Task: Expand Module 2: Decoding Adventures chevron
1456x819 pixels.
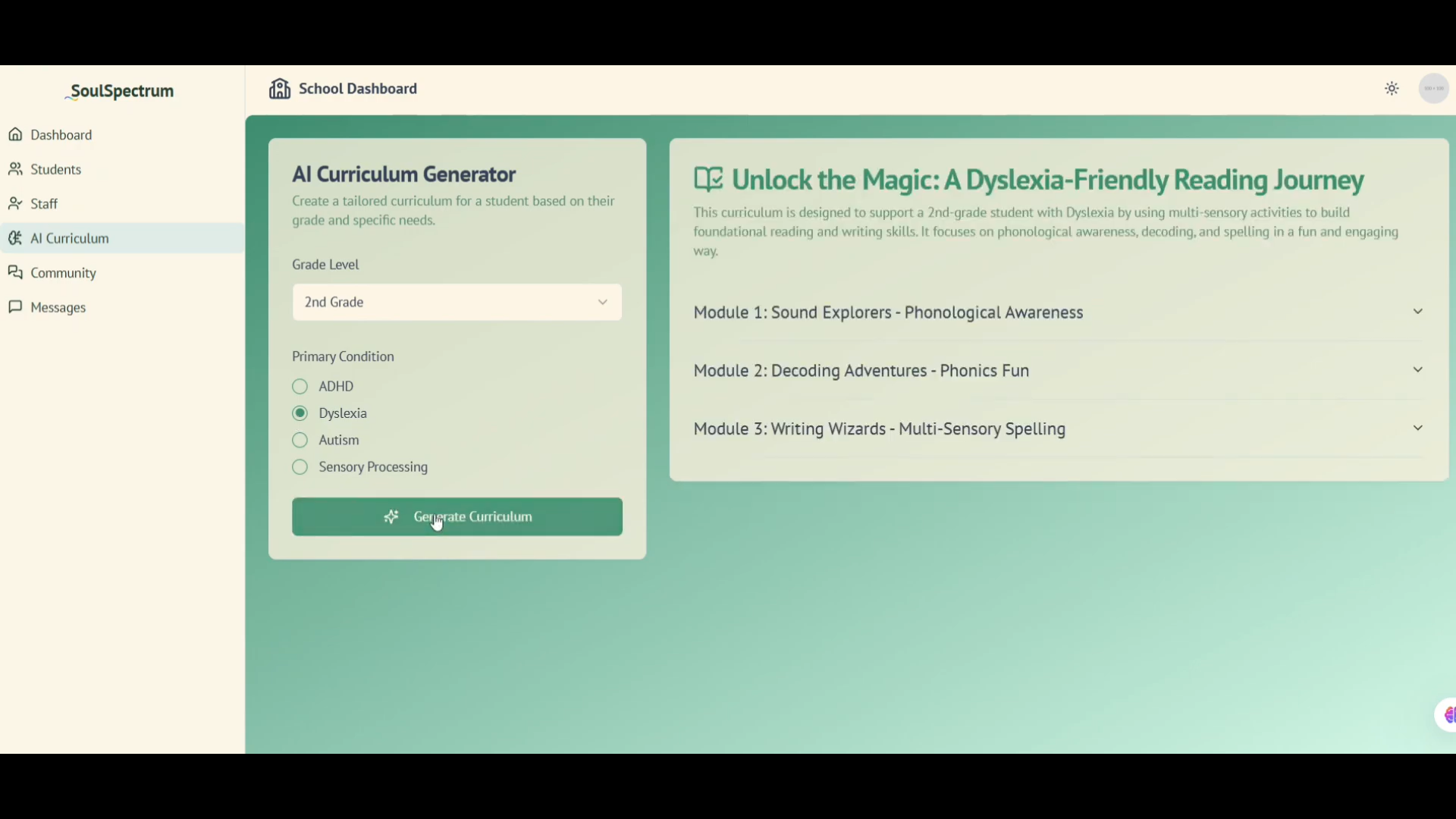Action: [1417, 370]
